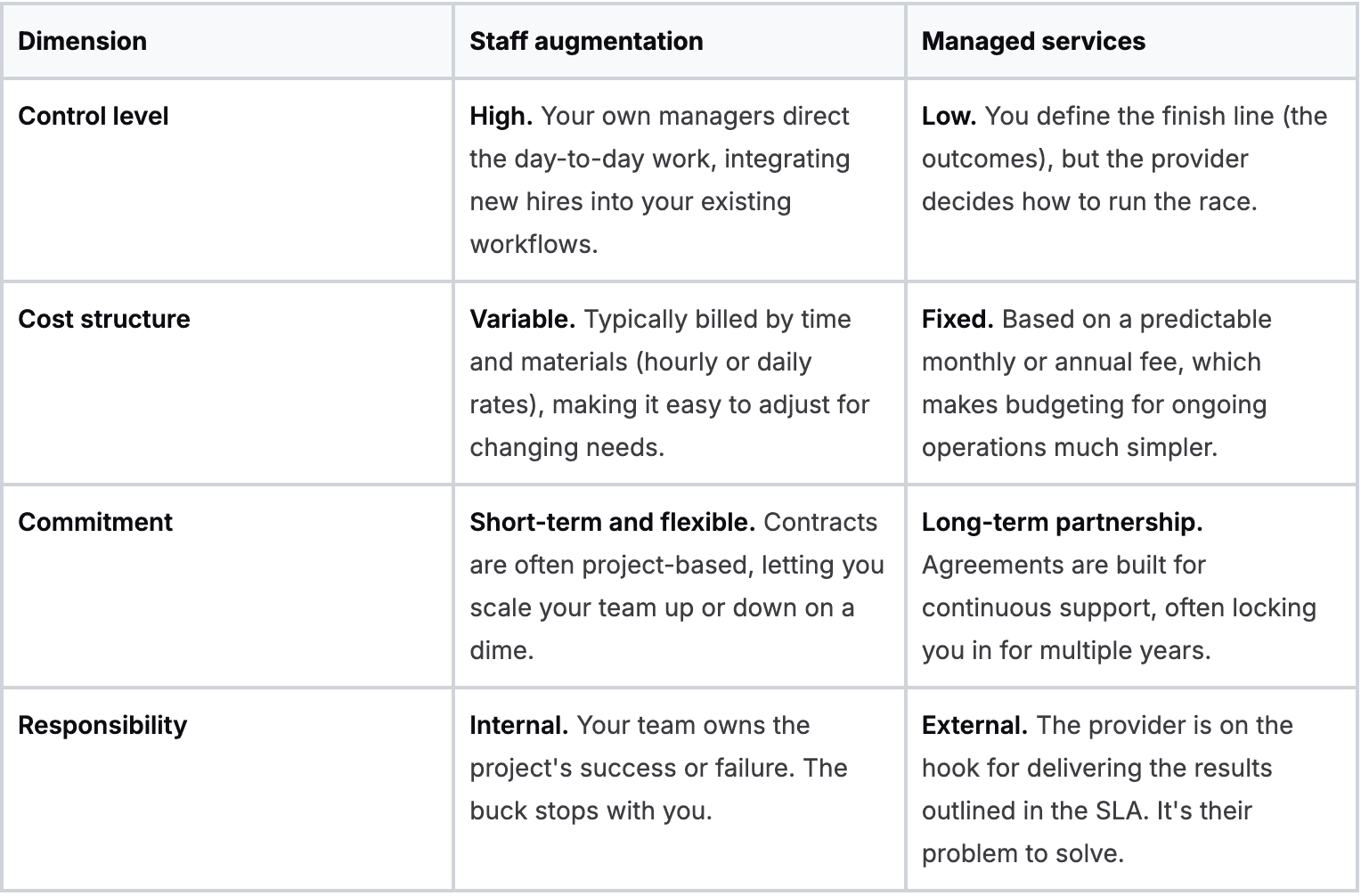Click the phrase 'buck stops with you'
The width and height of the screenshot is (1361, 896).
pyautogui.click(x=591, y=811)
